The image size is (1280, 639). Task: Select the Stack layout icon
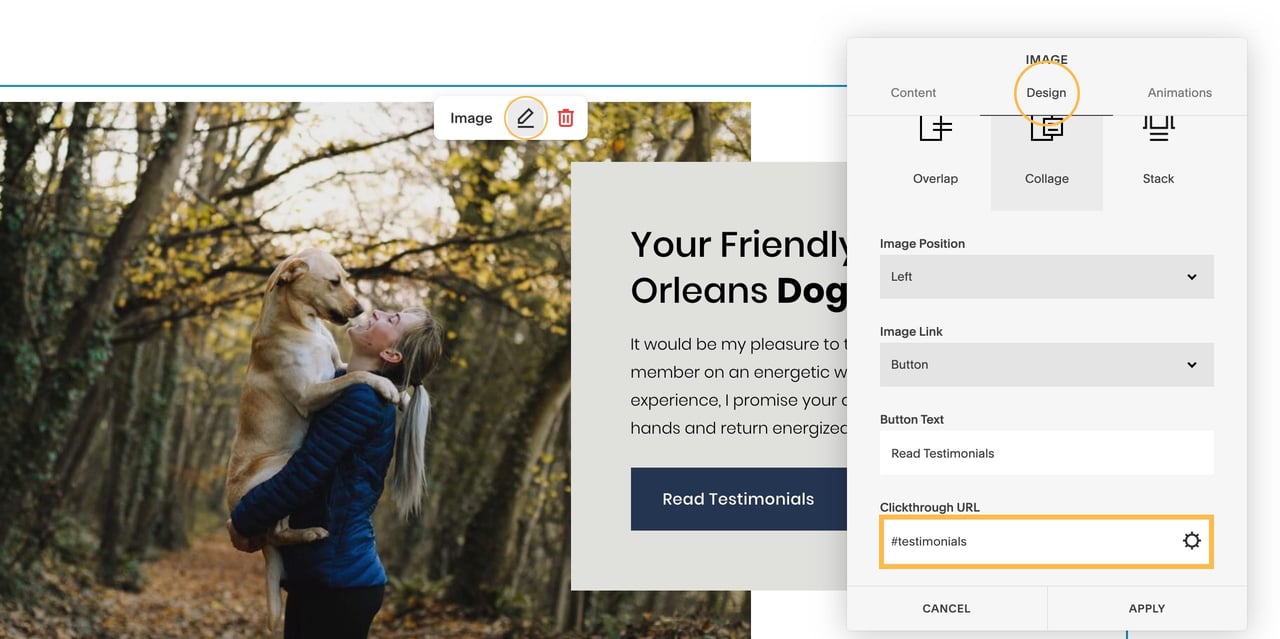click(1157, 145)
